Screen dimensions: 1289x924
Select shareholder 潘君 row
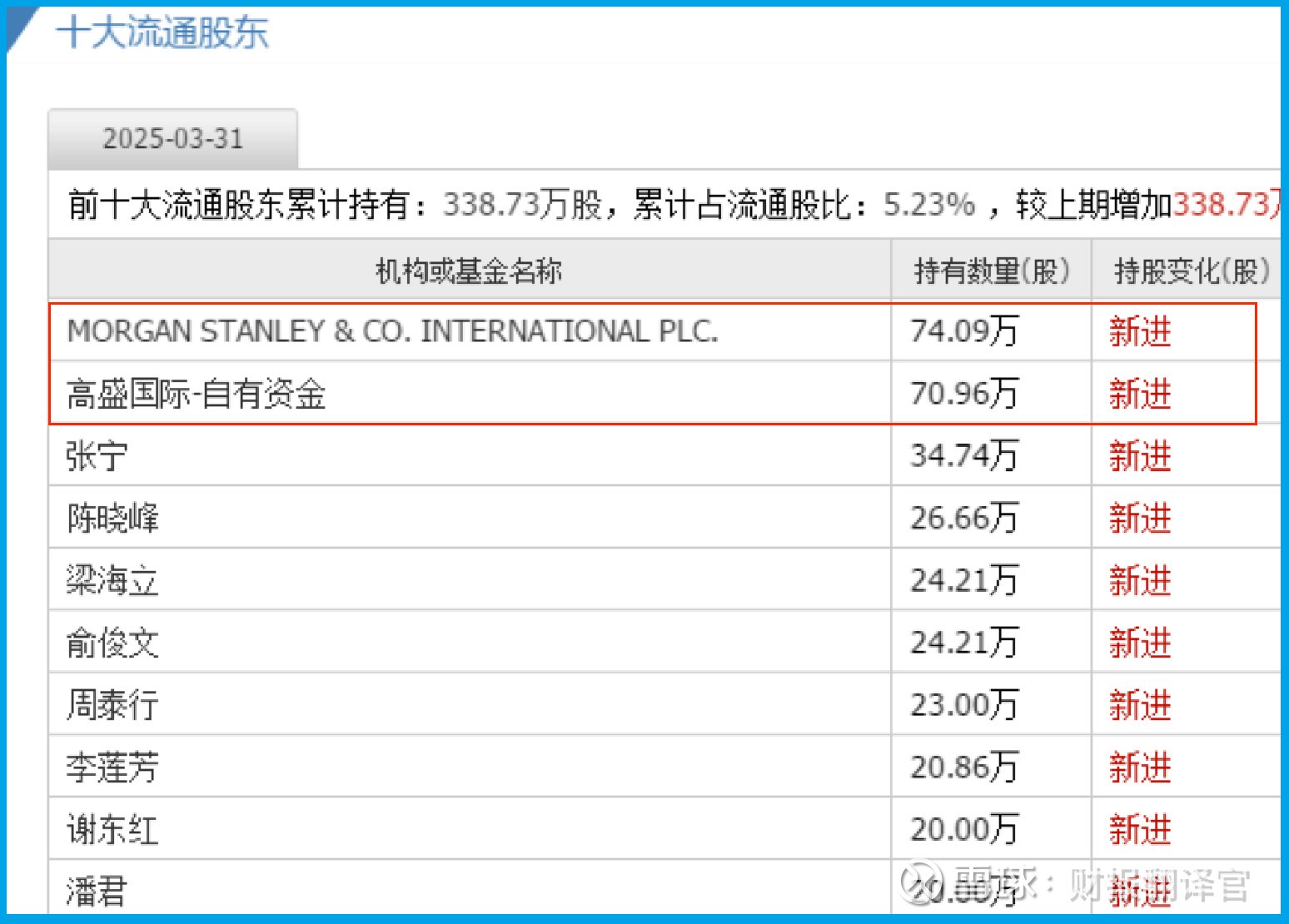[97, 892]
